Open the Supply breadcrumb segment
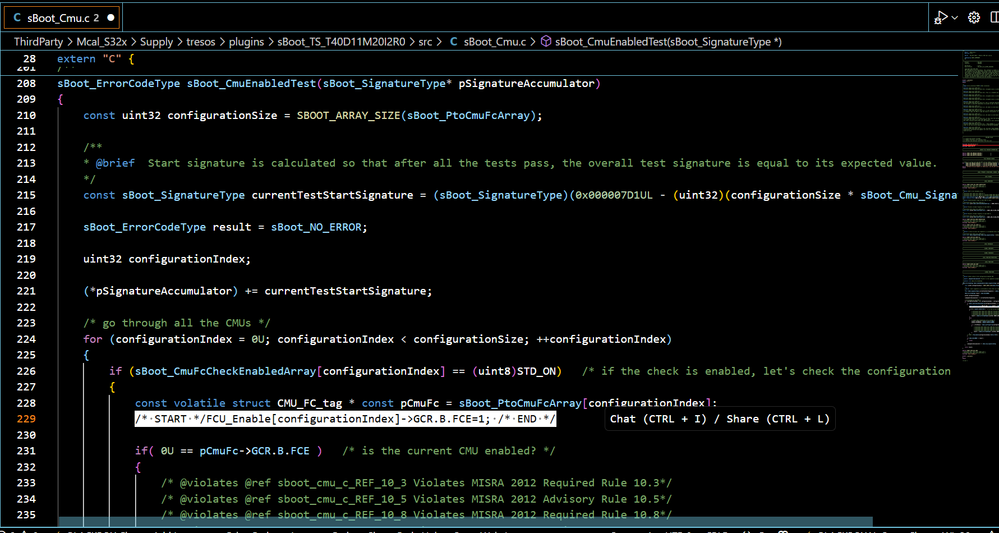 (157, 42)
